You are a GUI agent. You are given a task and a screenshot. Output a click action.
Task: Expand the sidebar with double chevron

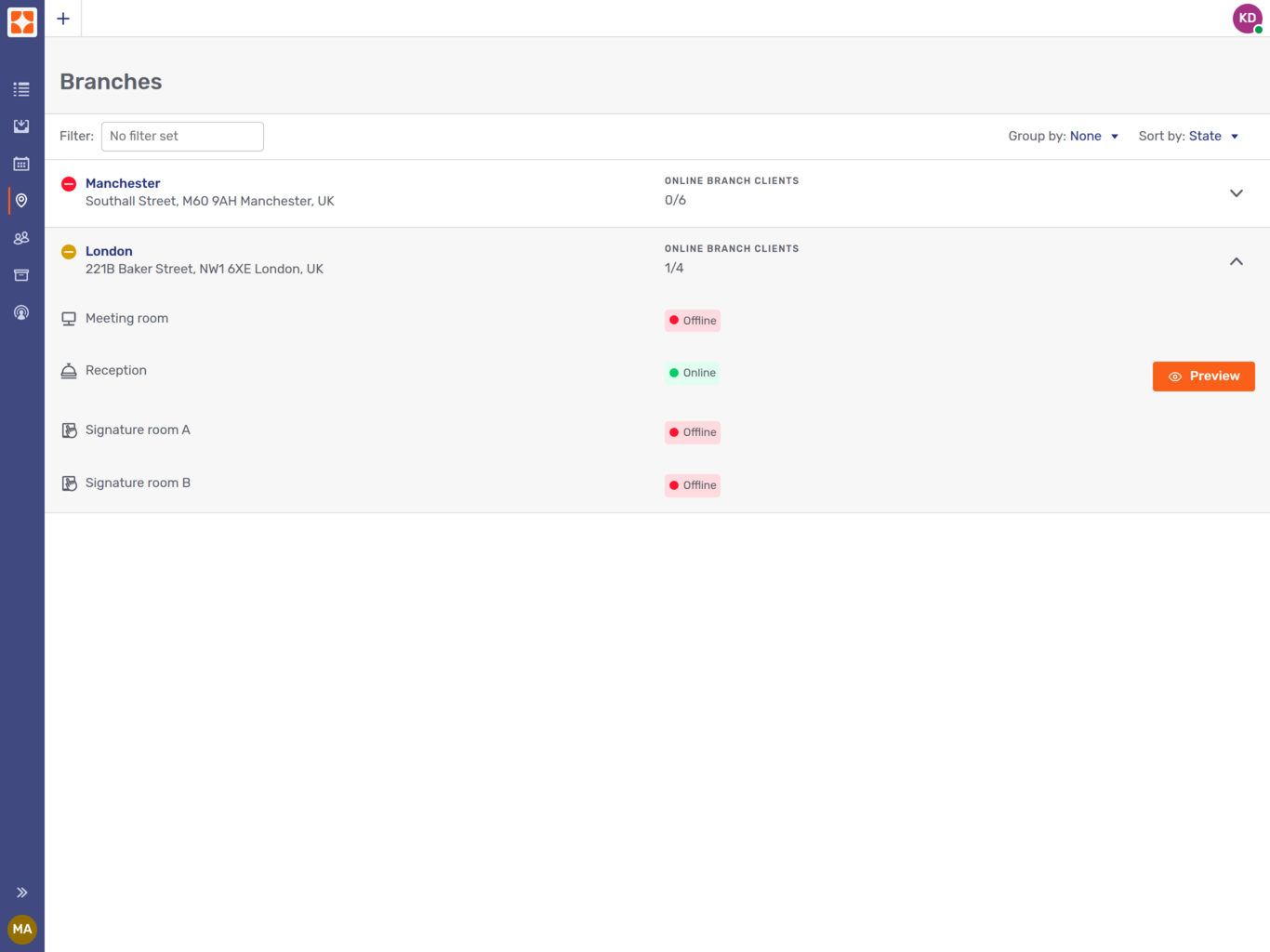click(21, 892)
